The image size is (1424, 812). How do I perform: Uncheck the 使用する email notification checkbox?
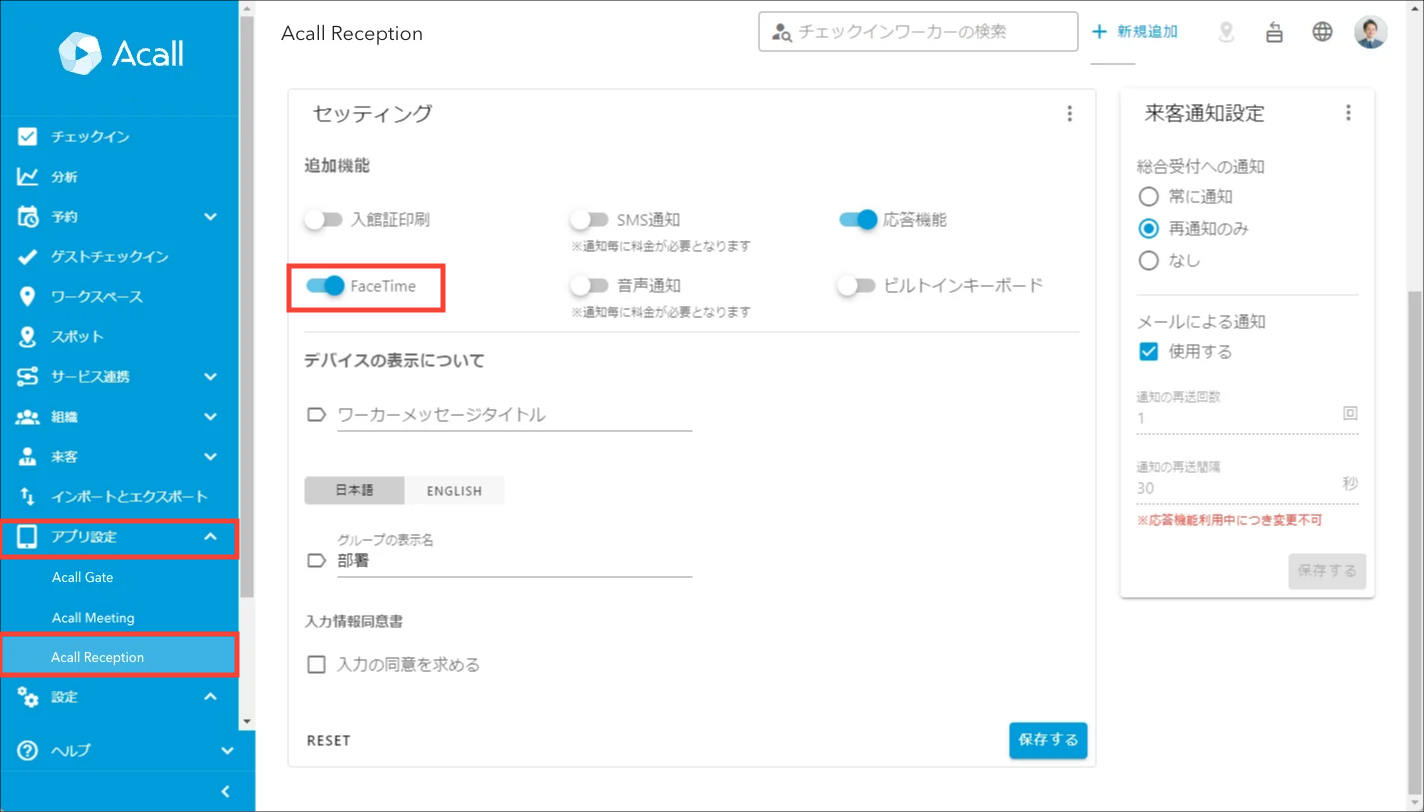click(x=1149, y=352)
